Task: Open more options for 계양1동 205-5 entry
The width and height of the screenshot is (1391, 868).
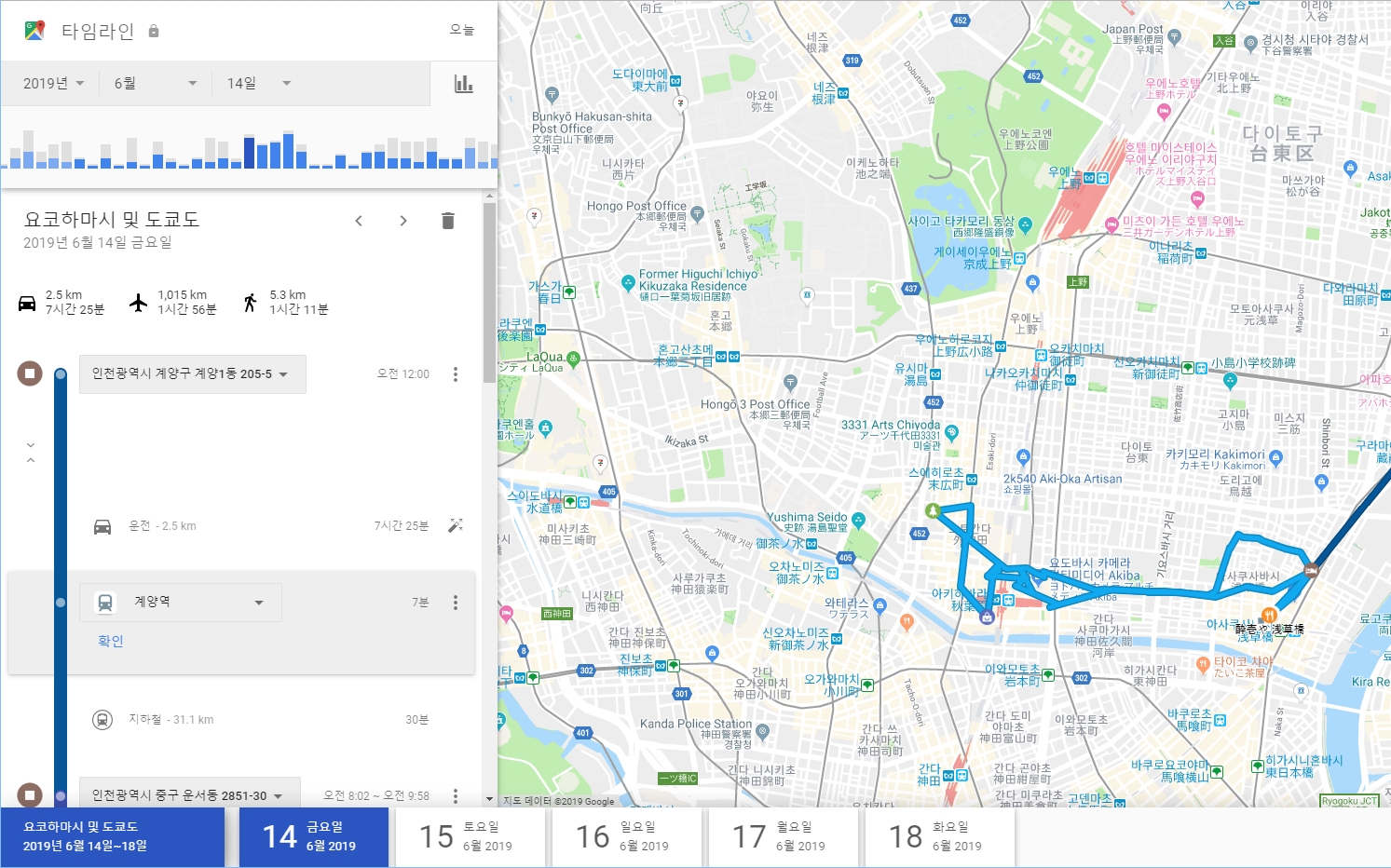Action: 456,374
